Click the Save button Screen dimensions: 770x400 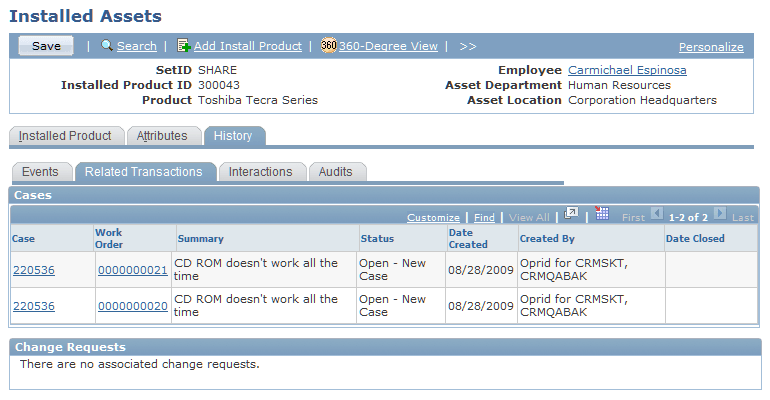pos(46,46)
